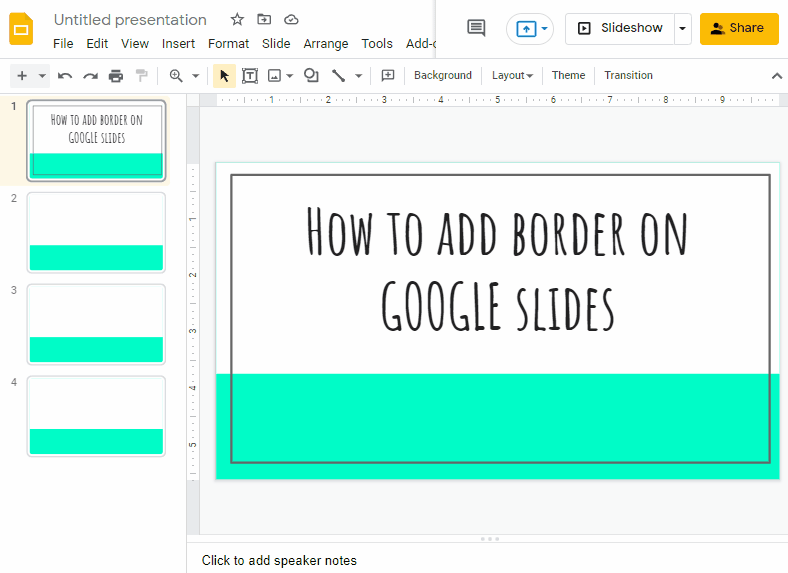Open the zoom level dropdown arrow
The width and height of the screenshot is (788, 573).
196,76
